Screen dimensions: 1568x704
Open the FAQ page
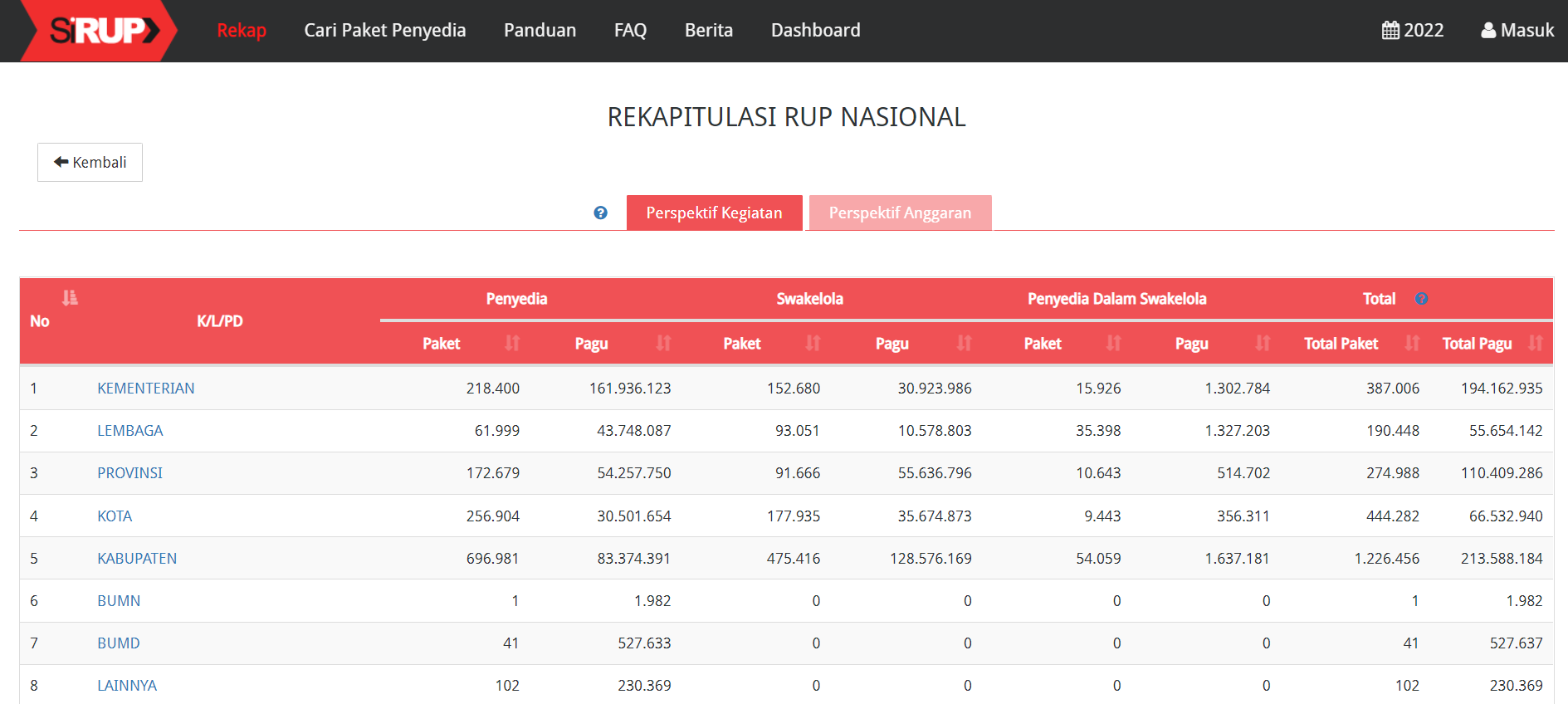point(630,31)
